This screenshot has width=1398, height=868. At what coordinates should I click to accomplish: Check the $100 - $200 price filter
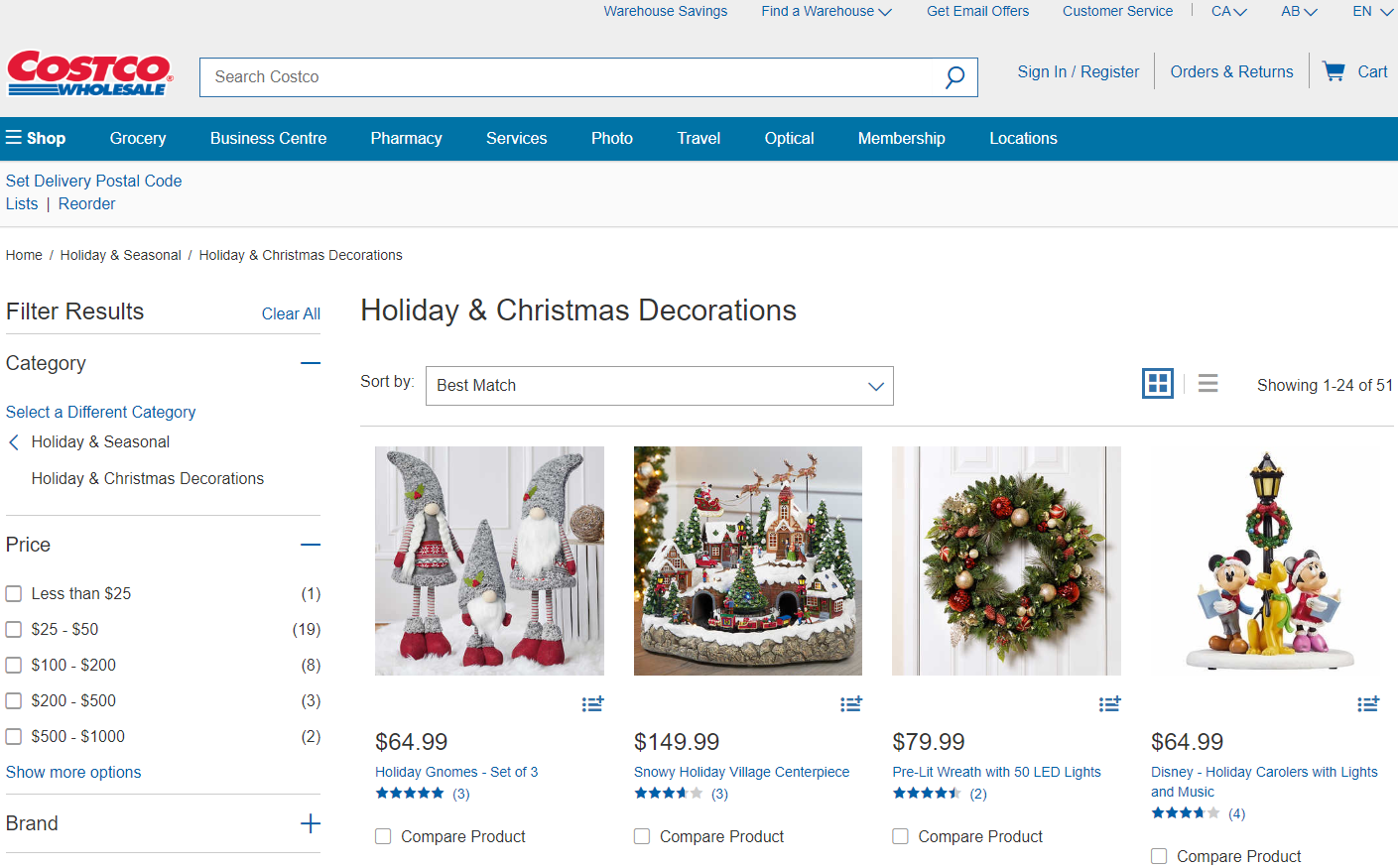[14, 666]
